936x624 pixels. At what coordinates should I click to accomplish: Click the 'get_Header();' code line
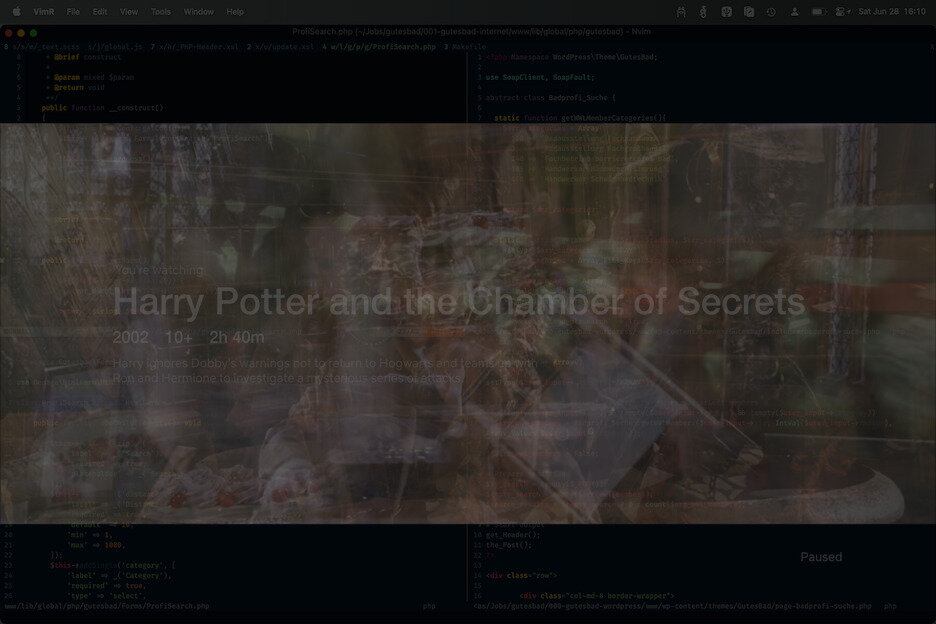click(x=513, y=535)
